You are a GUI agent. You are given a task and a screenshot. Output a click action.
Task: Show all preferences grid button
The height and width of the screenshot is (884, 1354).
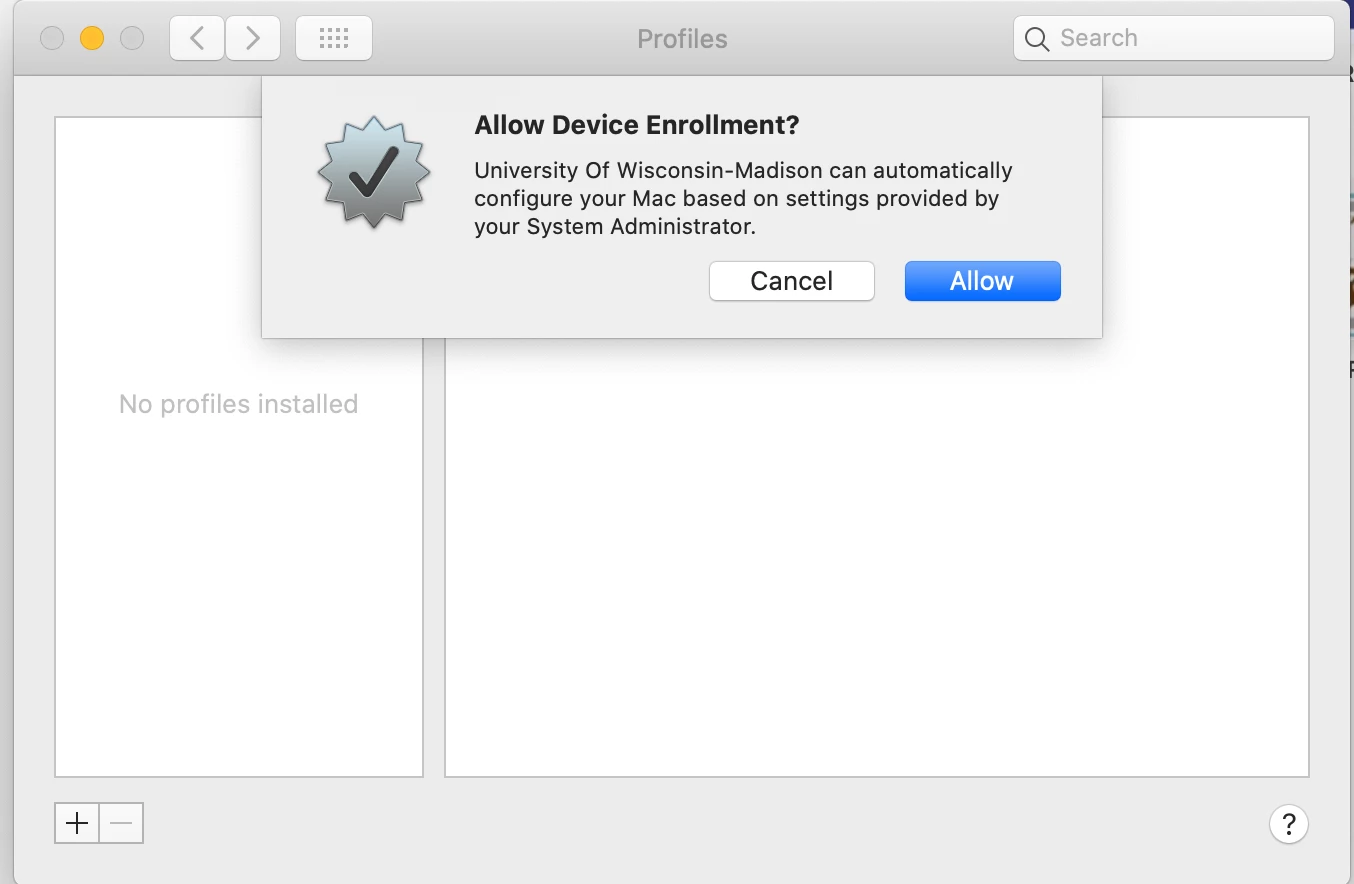[334, 39]
